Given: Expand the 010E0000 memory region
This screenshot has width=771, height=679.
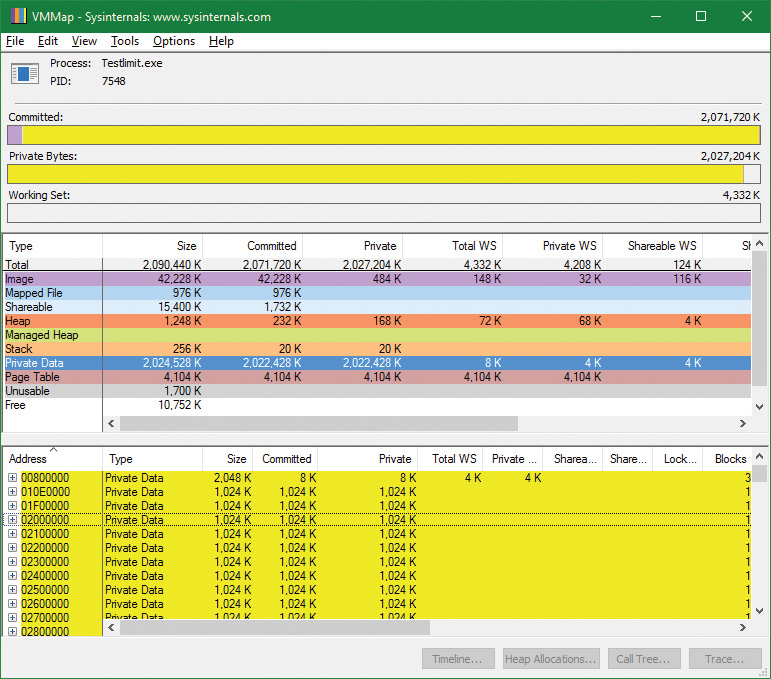Looking at the screenshot, I should point(13,492).
